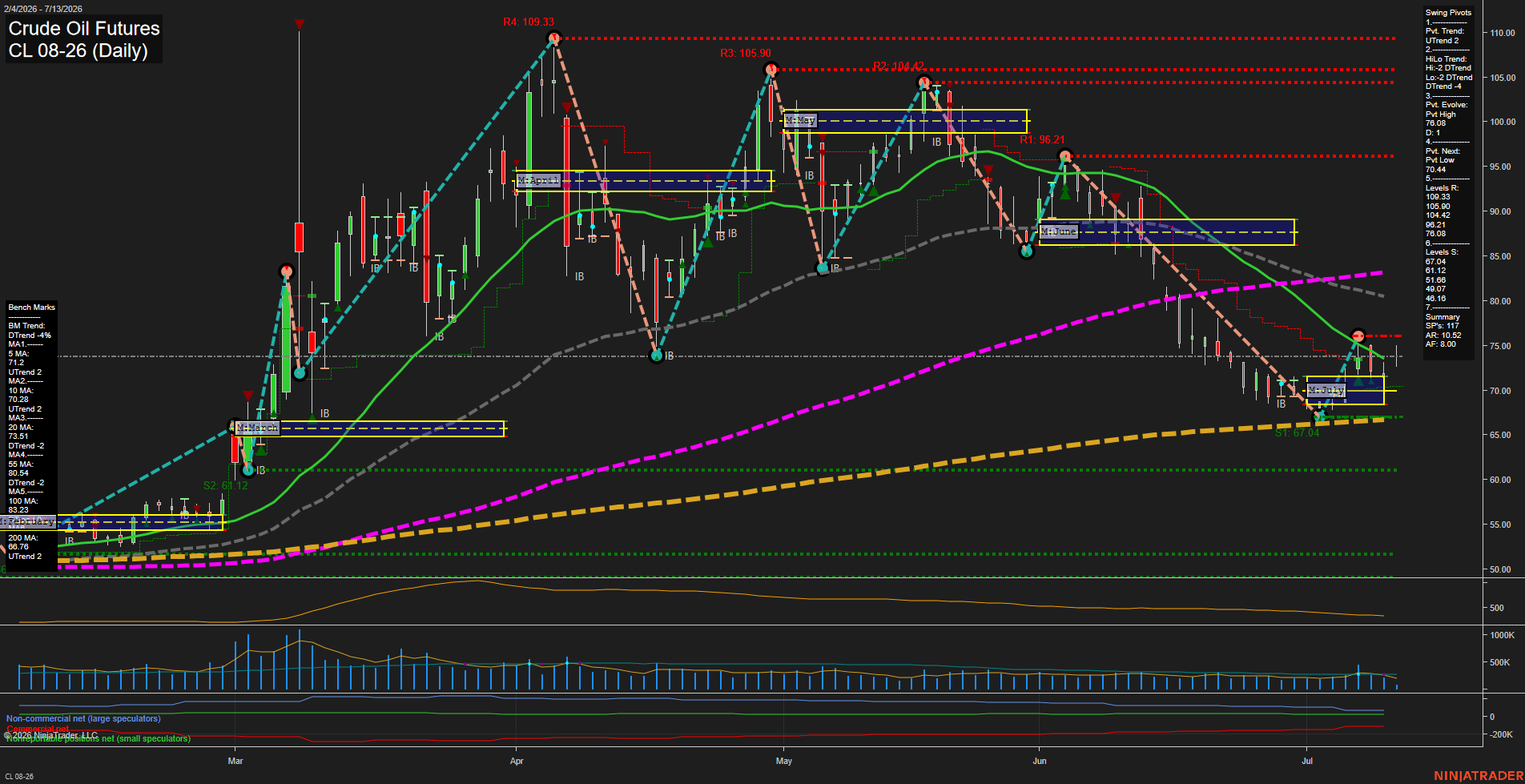Click the 'M:April' monthly range label
Image resolution: width=1525 pixels, height=784 pixels.
pos(537,180)
